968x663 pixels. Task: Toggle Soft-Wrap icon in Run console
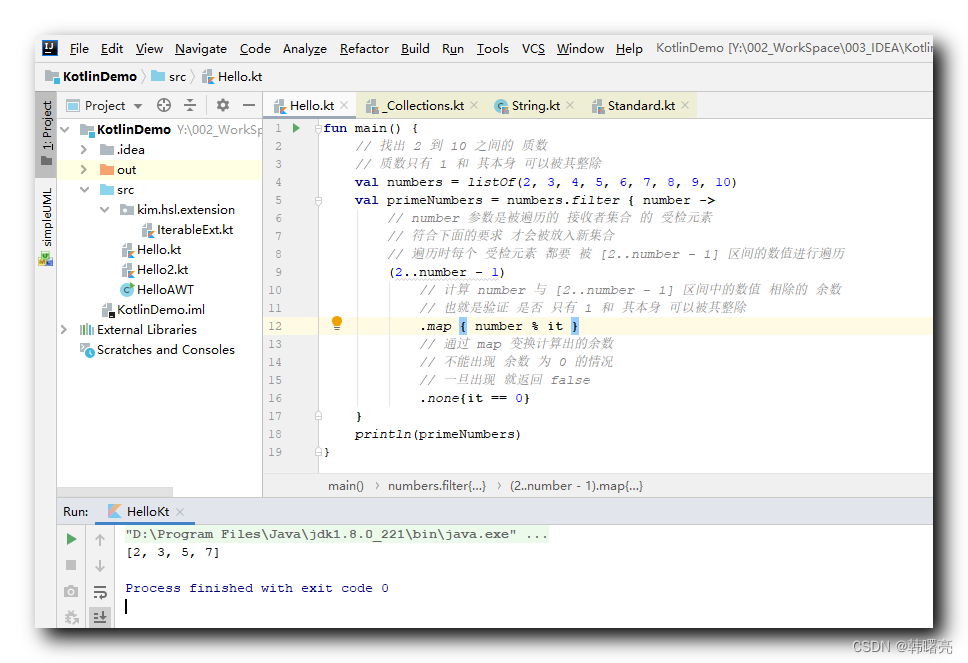tap(99, 591)
